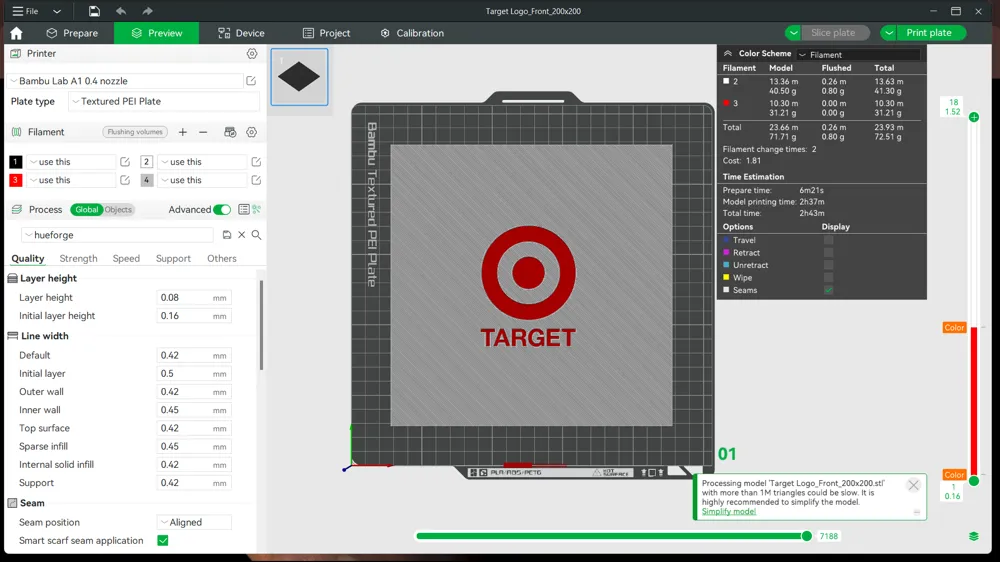Search process settings magnifier icon

point(256,235)
